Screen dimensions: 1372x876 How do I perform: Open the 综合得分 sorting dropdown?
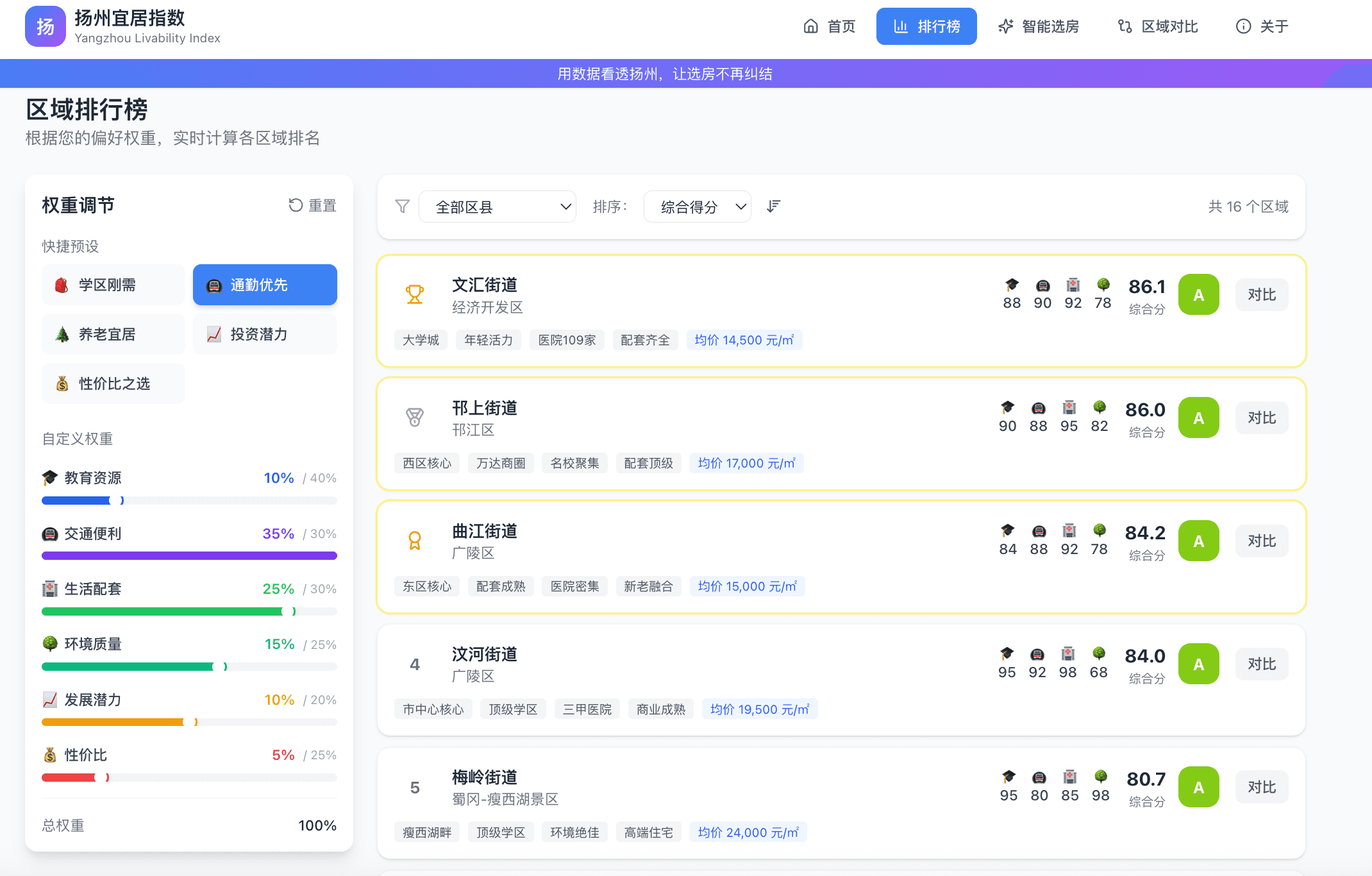point(698,206)
